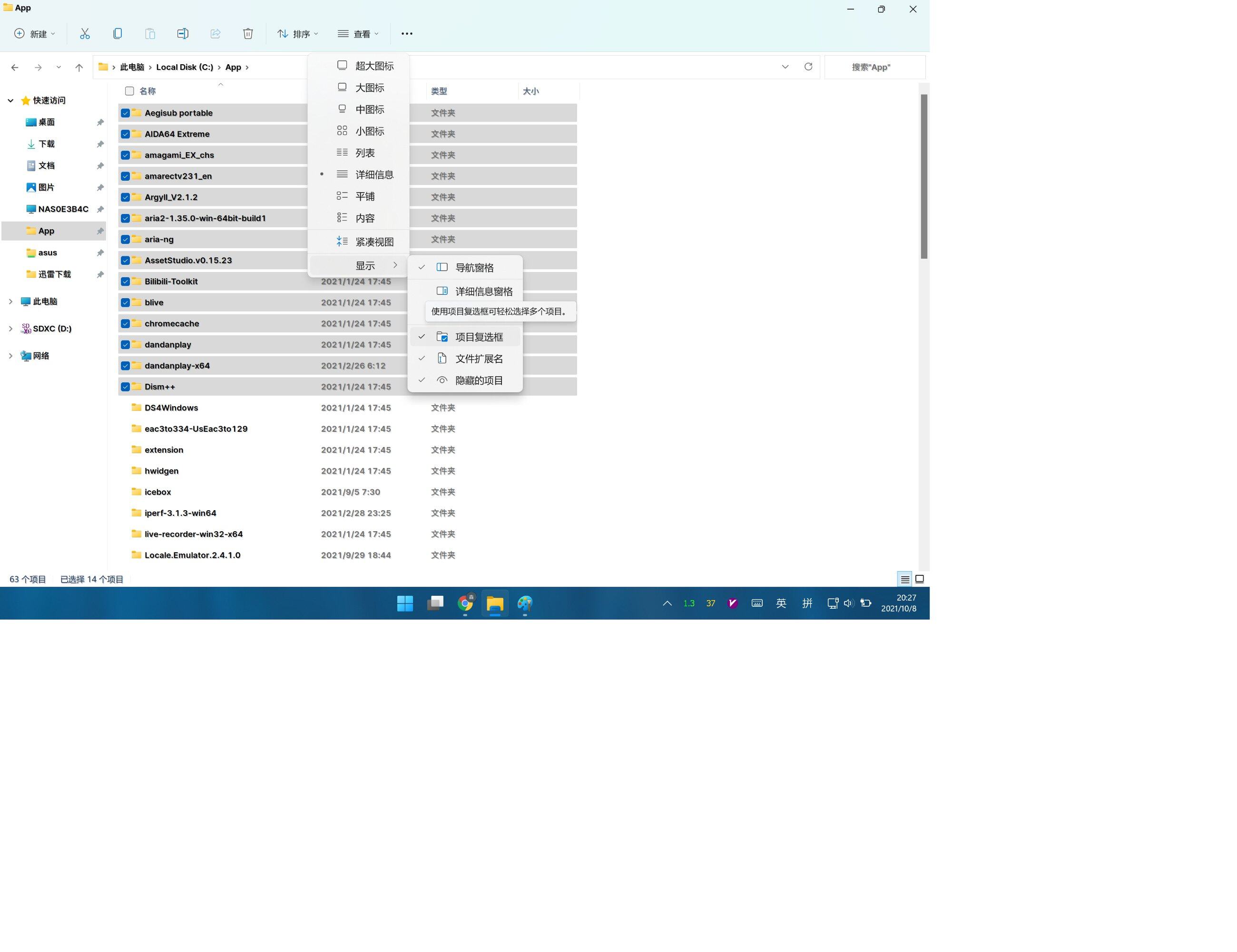
Task: Click the purple V tray icon
Action: coord(732,603)
